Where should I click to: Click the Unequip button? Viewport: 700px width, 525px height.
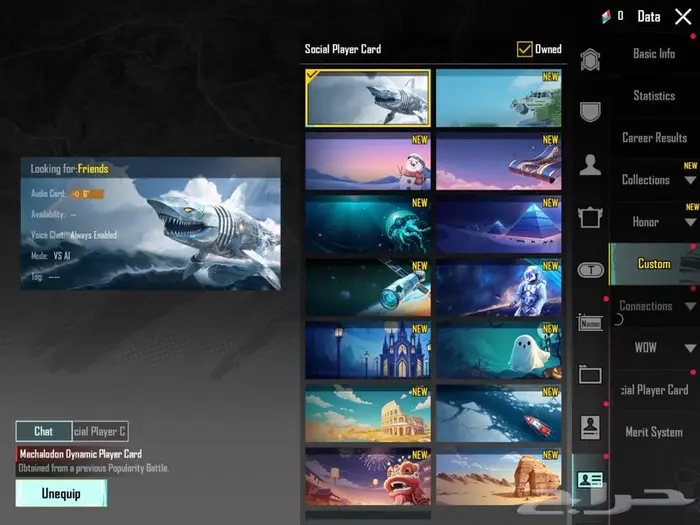(61, 493)
